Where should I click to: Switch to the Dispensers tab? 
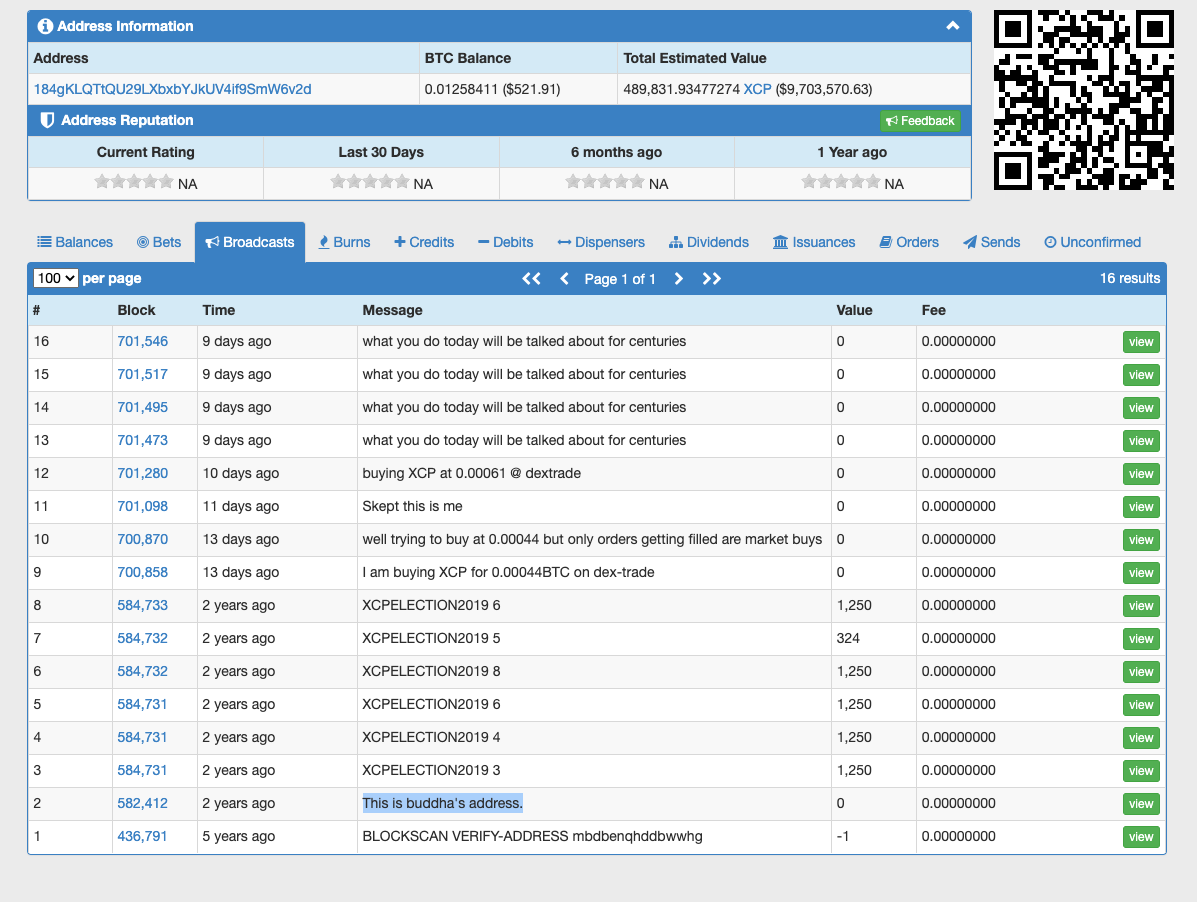pos(601,242)
